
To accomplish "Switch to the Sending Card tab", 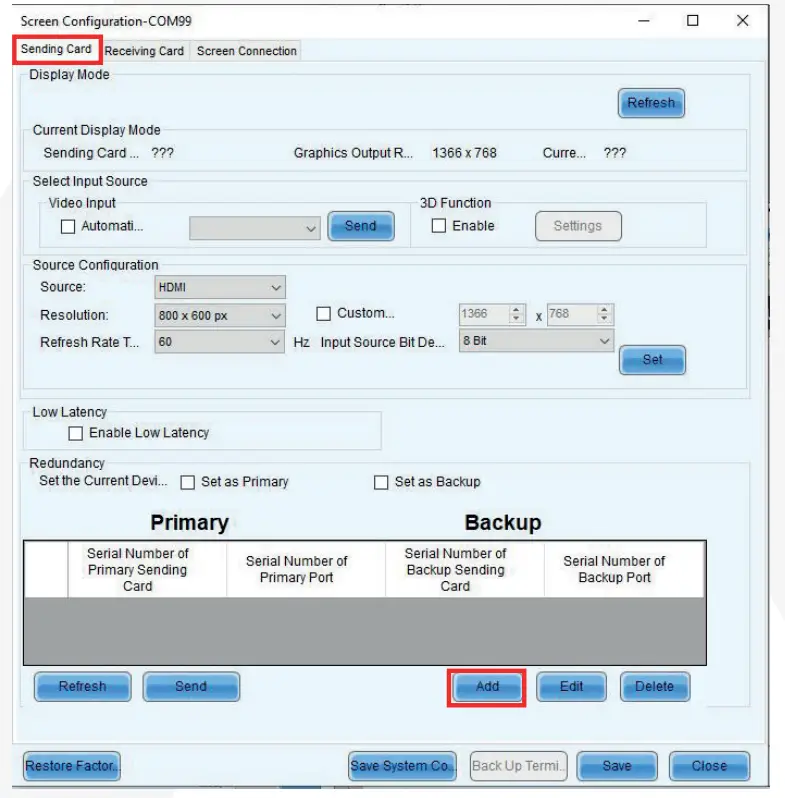I will (57, 49).
